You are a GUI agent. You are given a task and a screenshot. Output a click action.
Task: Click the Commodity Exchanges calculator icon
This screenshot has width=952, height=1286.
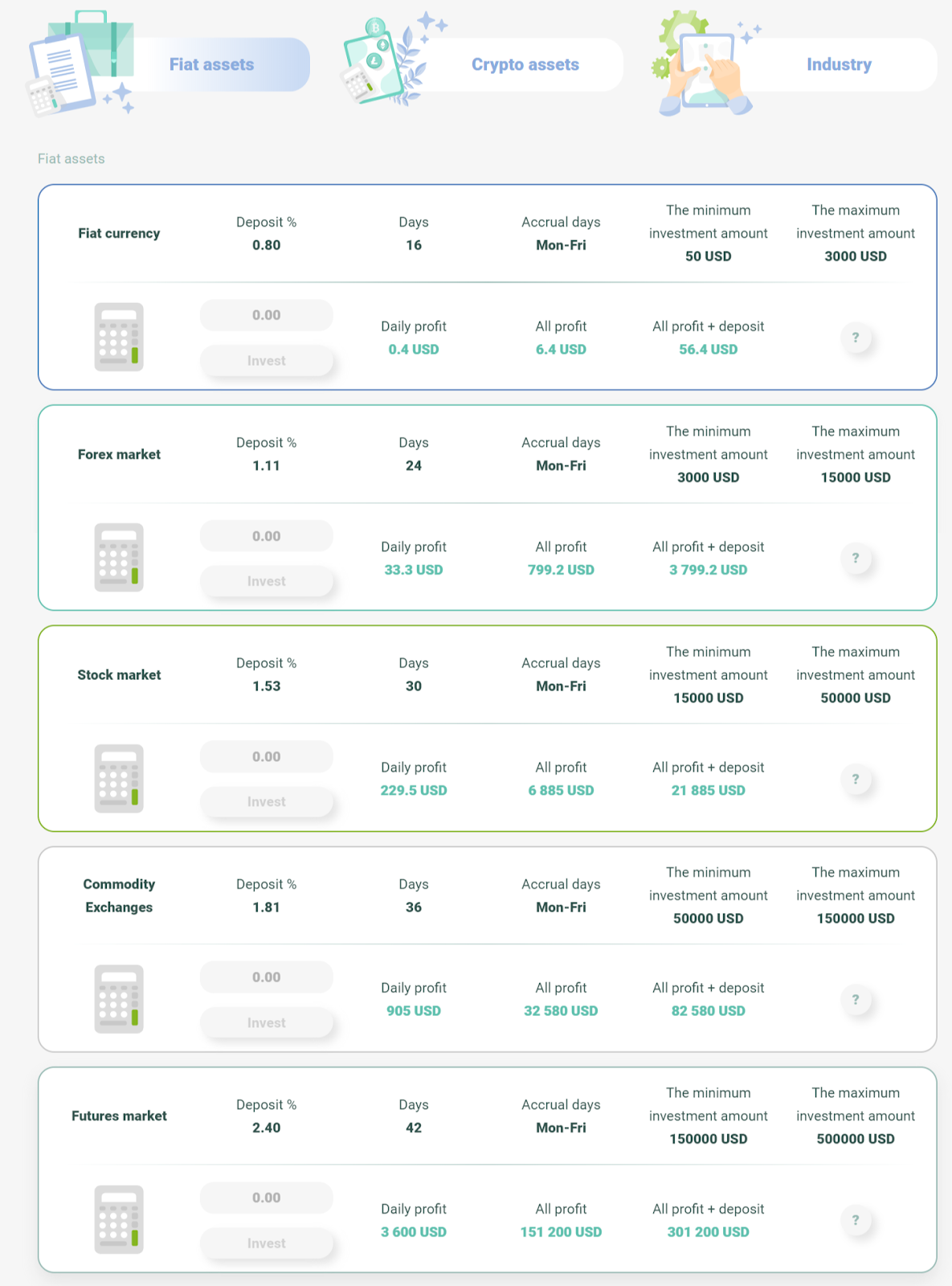pos(119,999)
